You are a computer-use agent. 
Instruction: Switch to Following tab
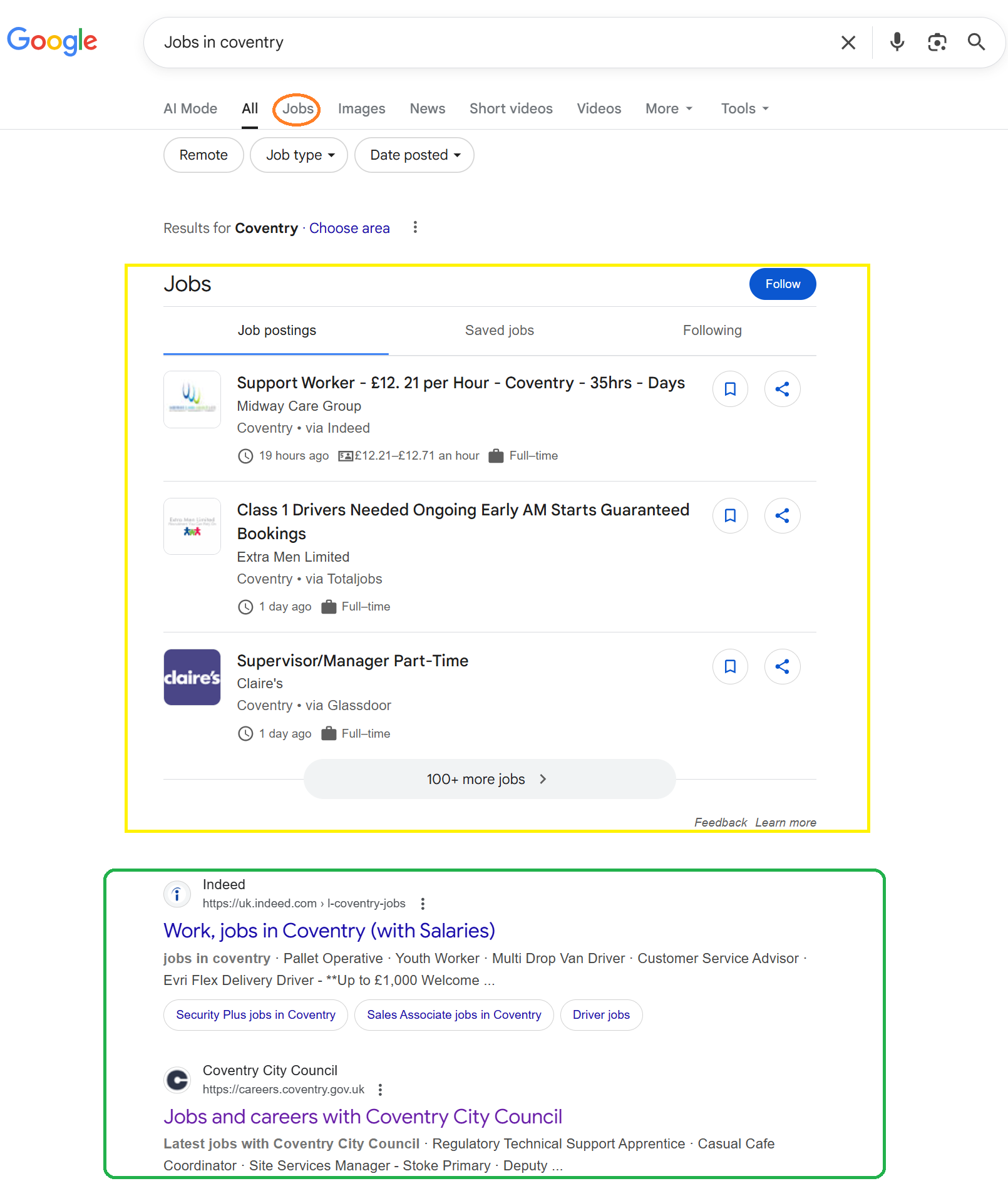(x=712, y=331)
